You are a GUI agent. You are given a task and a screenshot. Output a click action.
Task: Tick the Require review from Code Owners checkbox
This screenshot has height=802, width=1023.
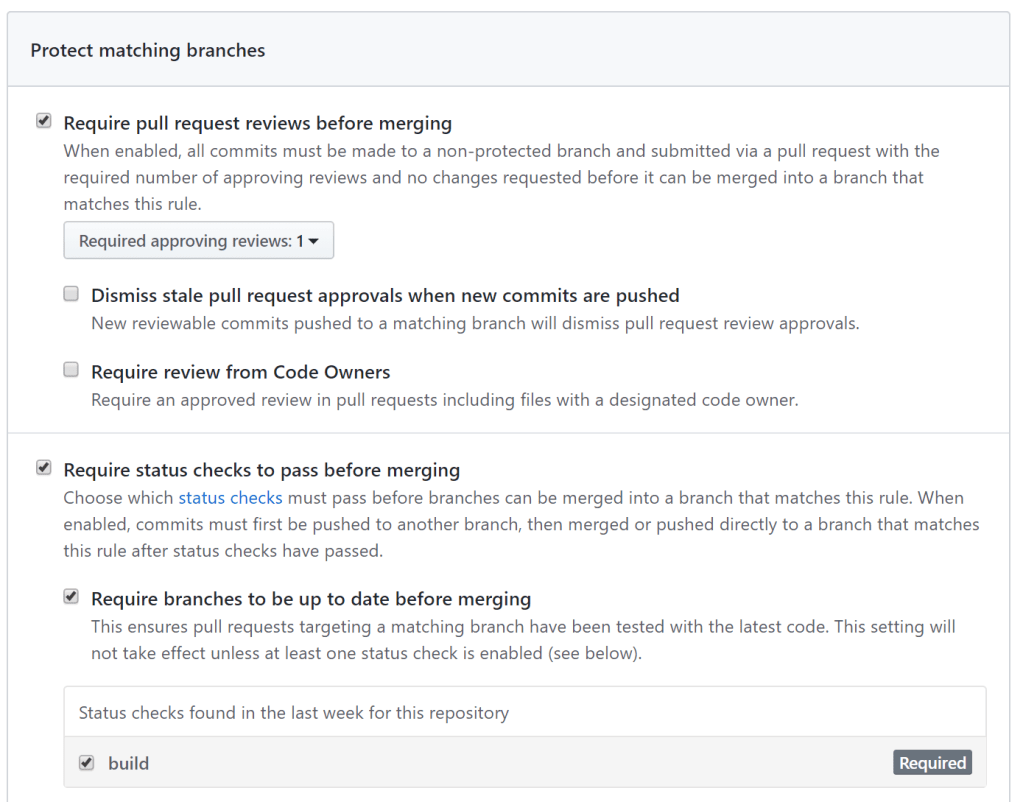click(x=71, y=370)
